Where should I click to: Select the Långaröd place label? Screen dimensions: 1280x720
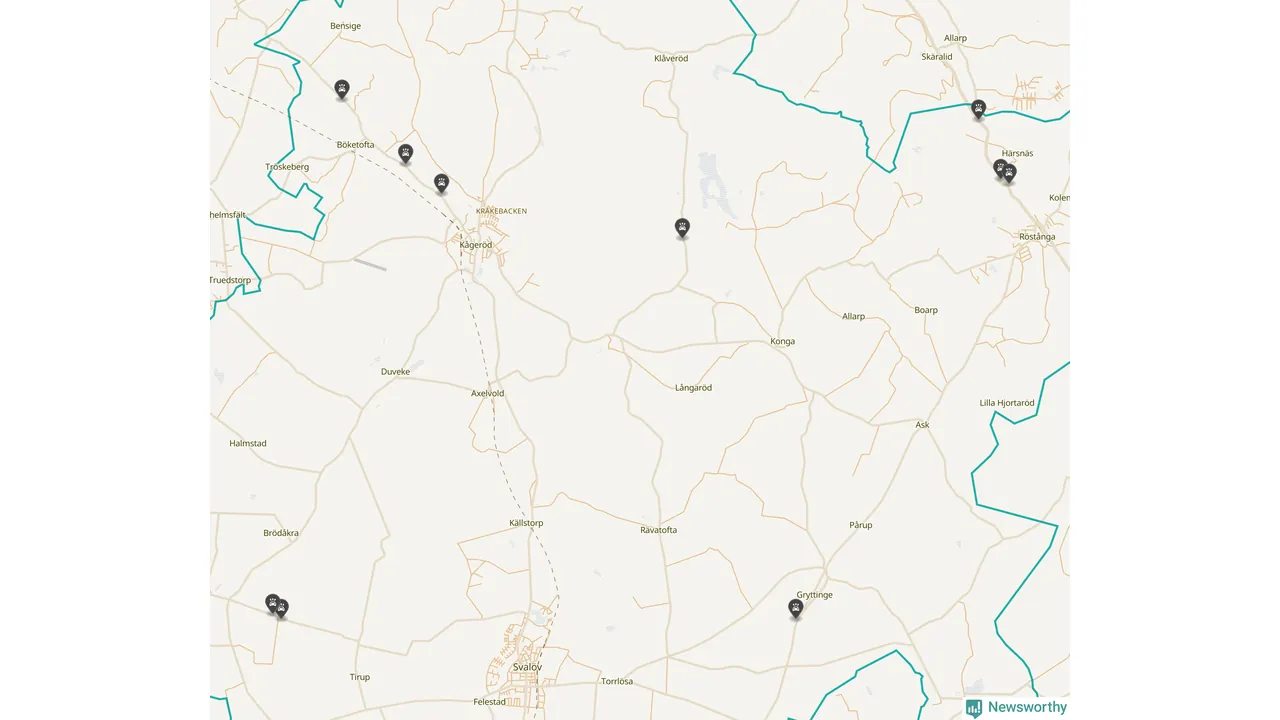tap(693, 388)
